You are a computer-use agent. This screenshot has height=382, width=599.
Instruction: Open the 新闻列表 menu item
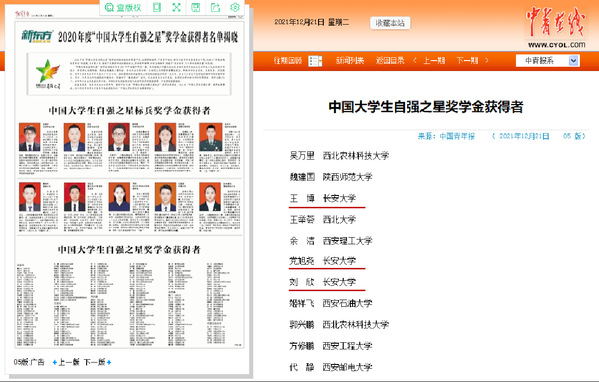coord(350,60)
